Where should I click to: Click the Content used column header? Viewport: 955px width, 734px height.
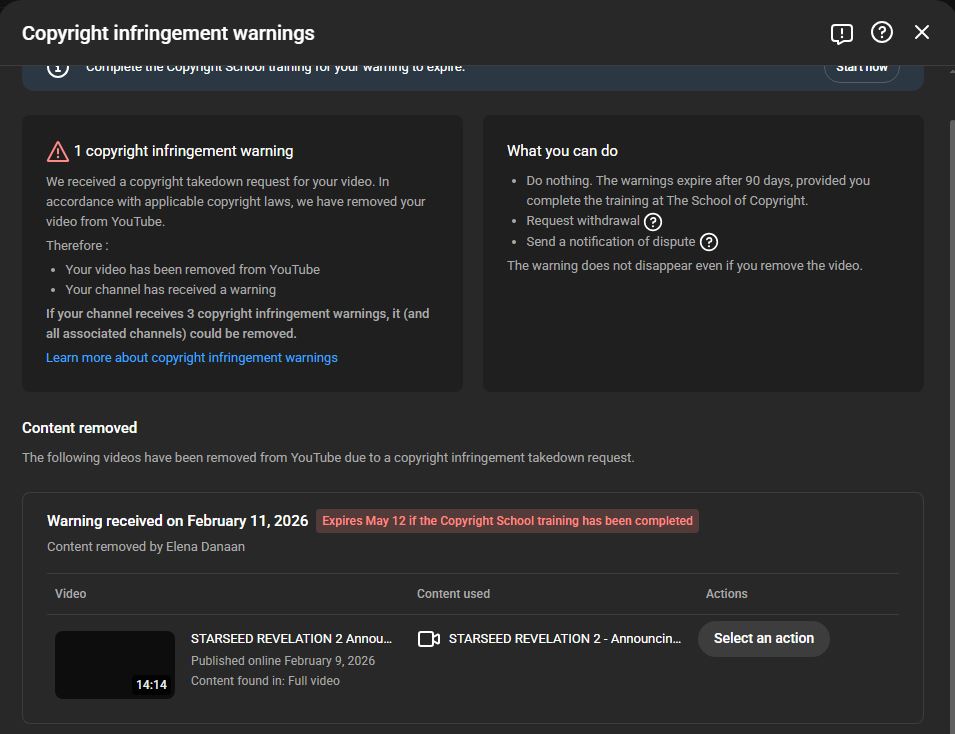(x=453, y=593)
